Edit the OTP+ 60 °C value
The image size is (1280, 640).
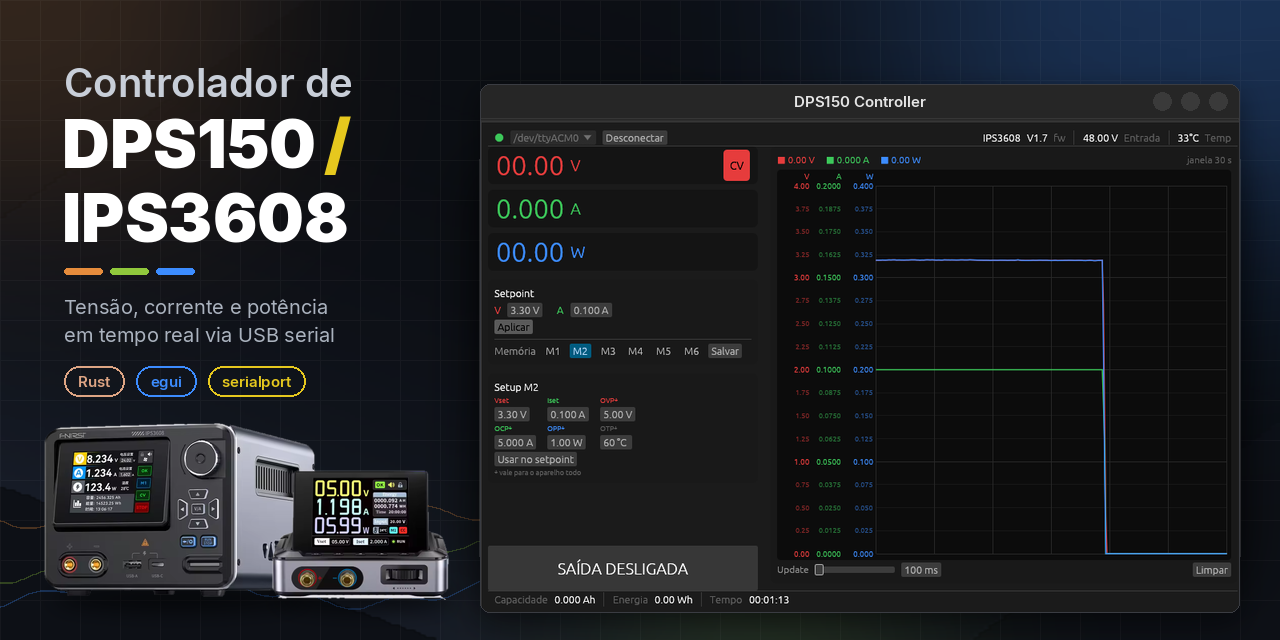[616, 442]
